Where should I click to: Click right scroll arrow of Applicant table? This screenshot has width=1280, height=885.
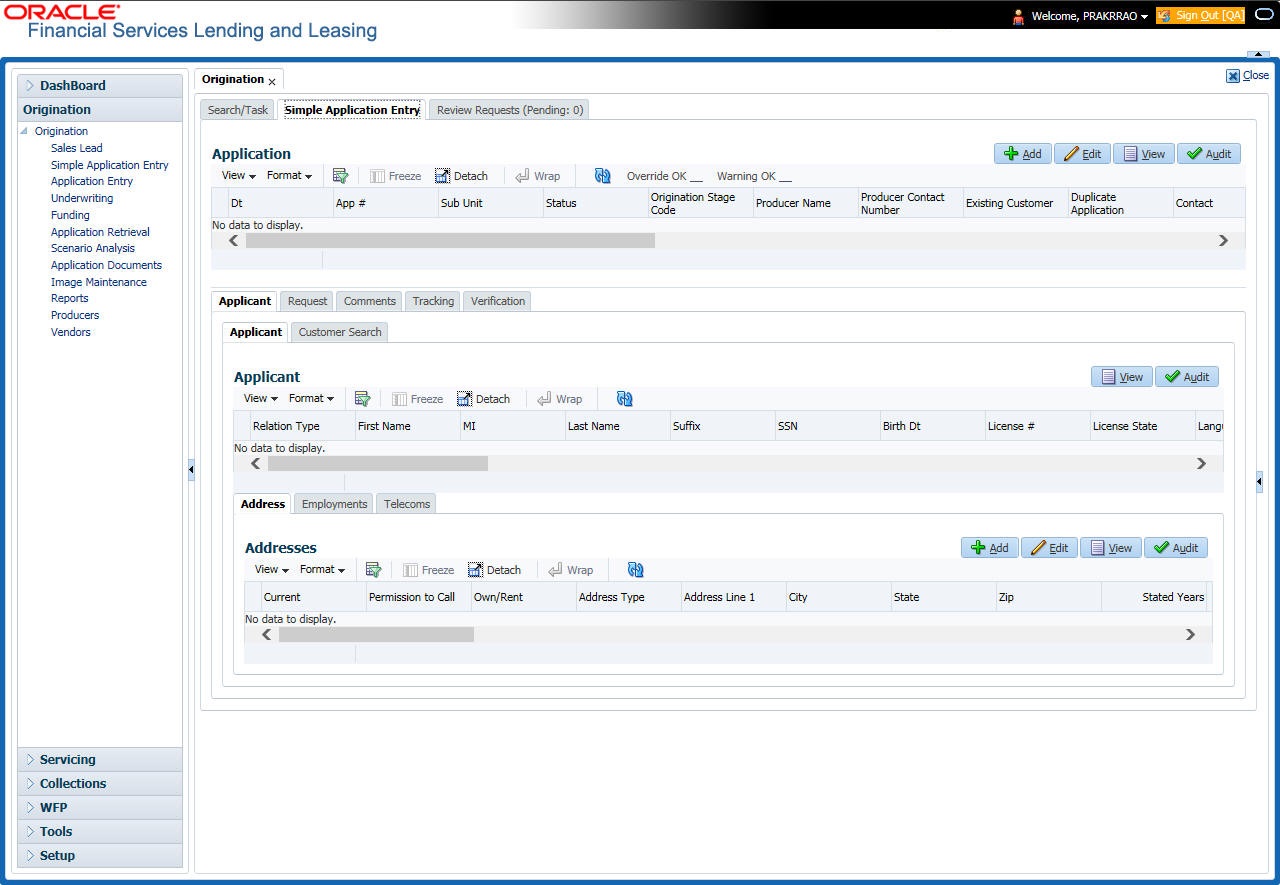click(x=1201, y=464)
